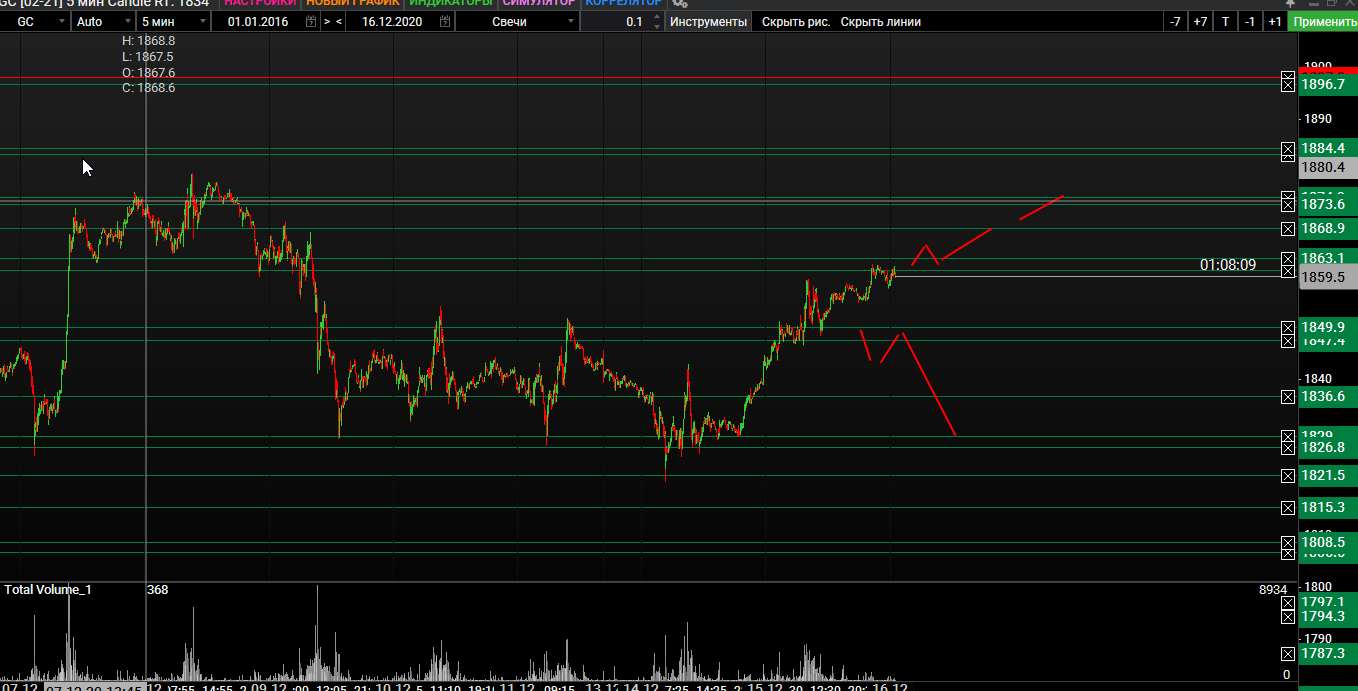Screen dimensions: 1358x691
Task: Click the C: 1868.6 close value
Action: 148,88
